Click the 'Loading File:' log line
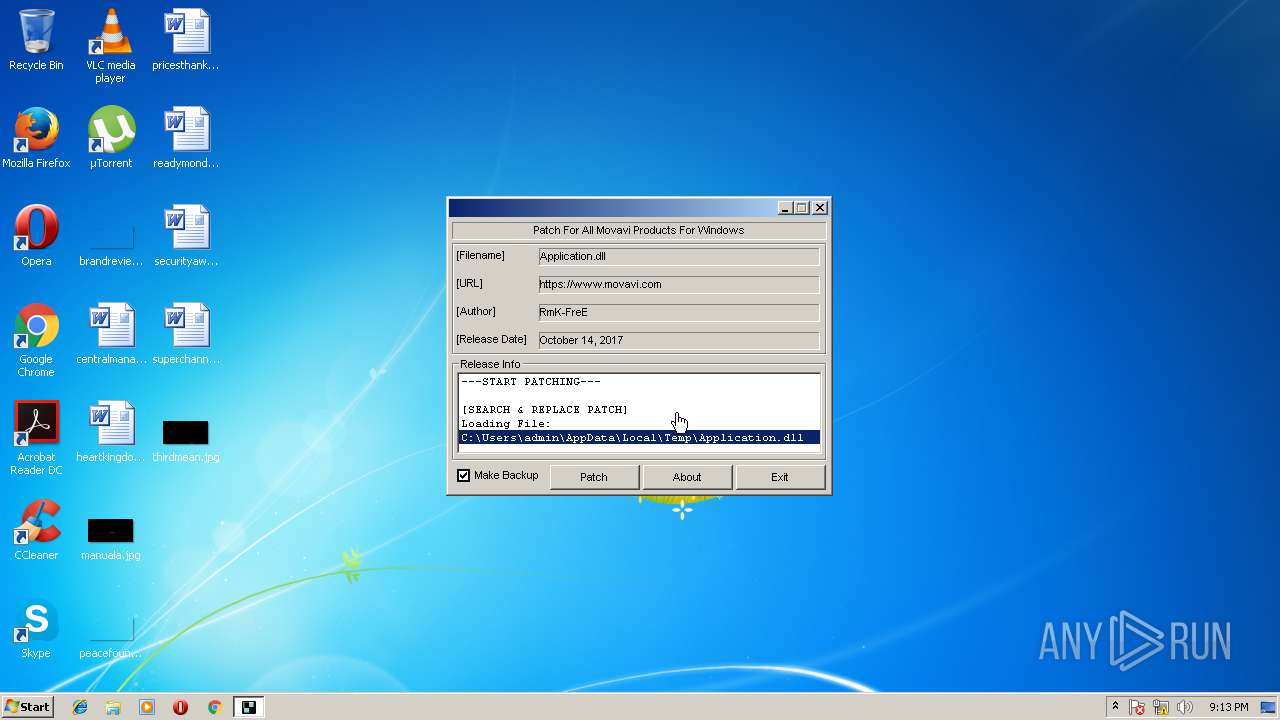Image resolution: width=1280 pixels, height=720 pixels. click(506, 424)
